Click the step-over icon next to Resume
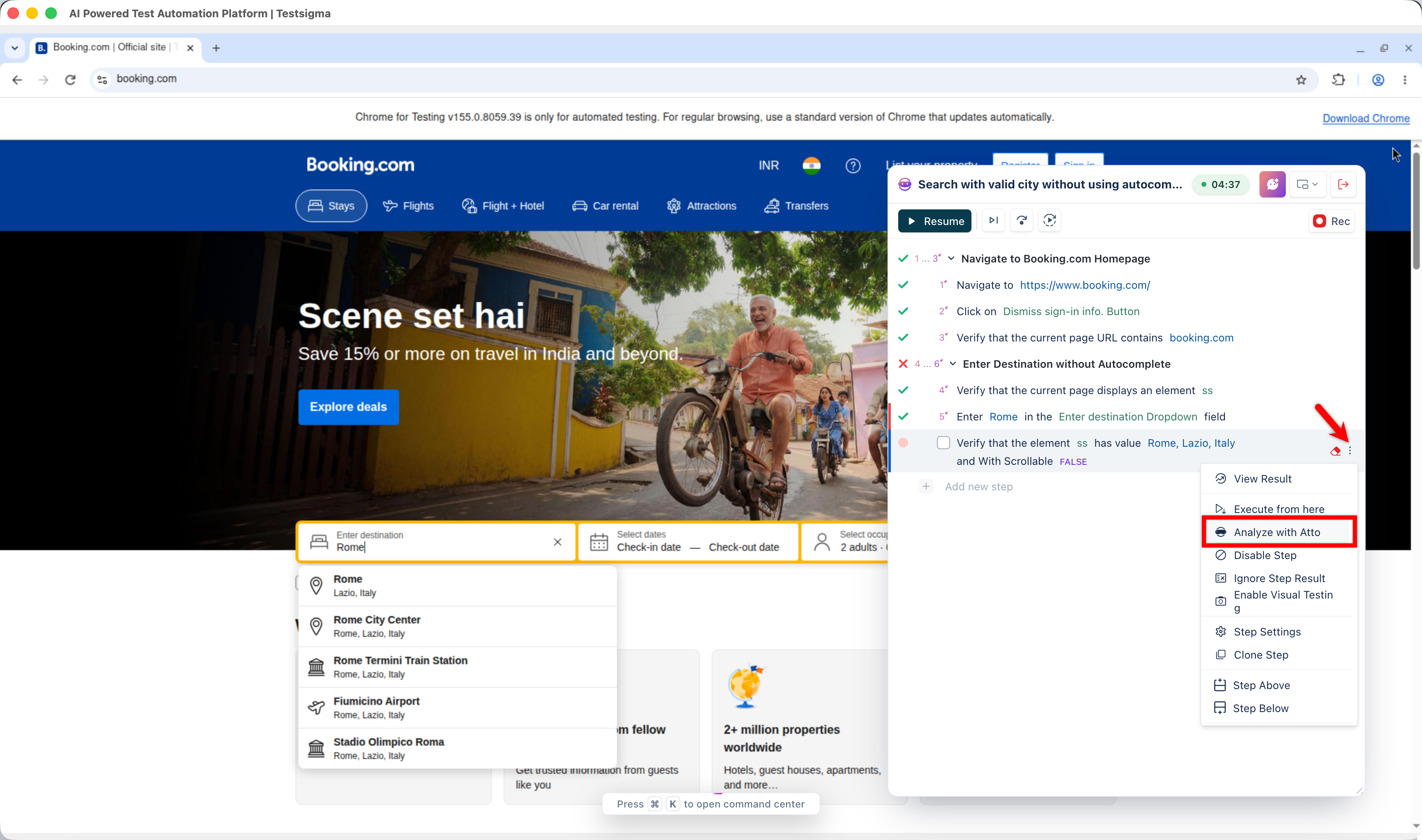This screenshot has width=1422, height=840. coord(994,221)
